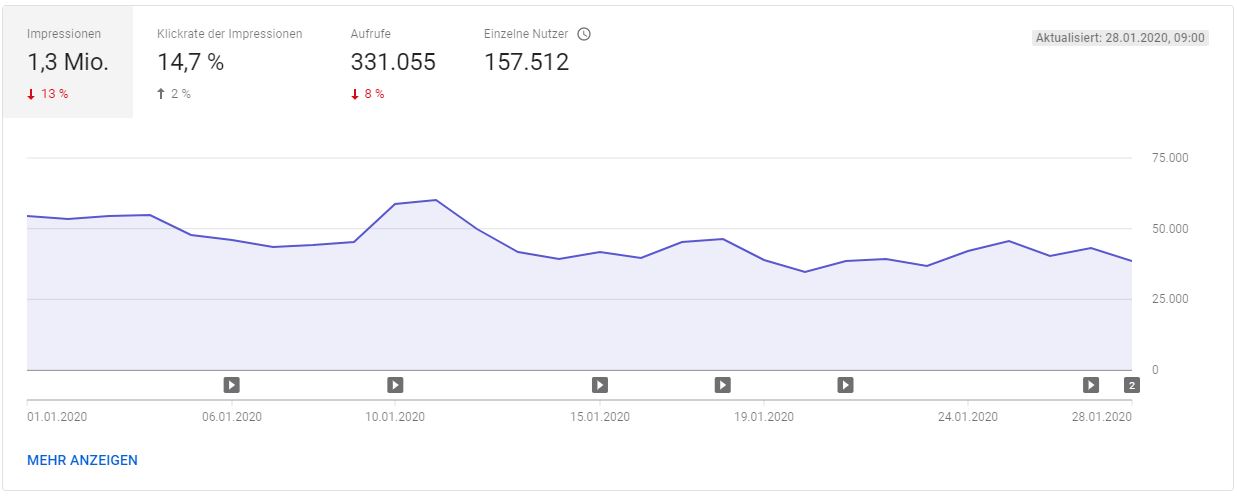Click the MEHR ANZEIGEN link
The height and width of the screenshot is (499, 1237).
pyautogui.click(x=83, y=460)
